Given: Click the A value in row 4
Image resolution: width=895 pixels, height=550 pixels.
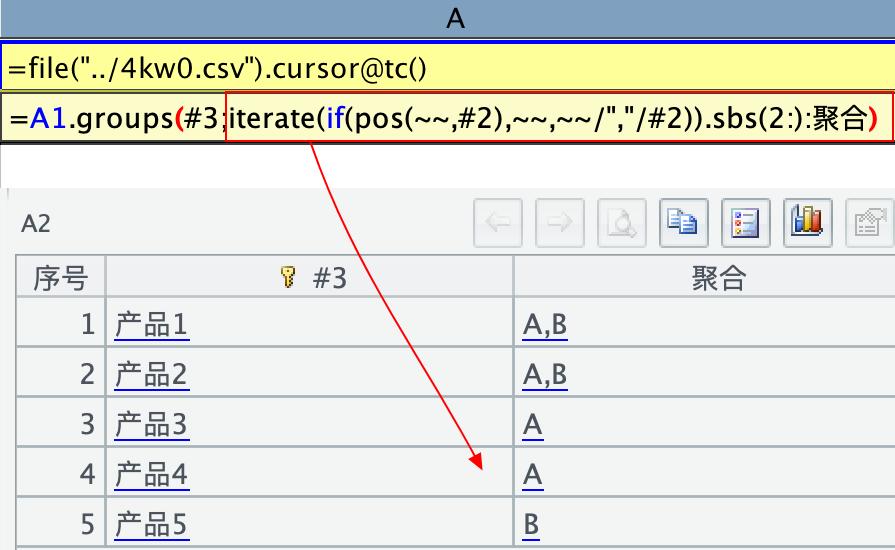Looking at the screenshot, I should pos(533,475).
